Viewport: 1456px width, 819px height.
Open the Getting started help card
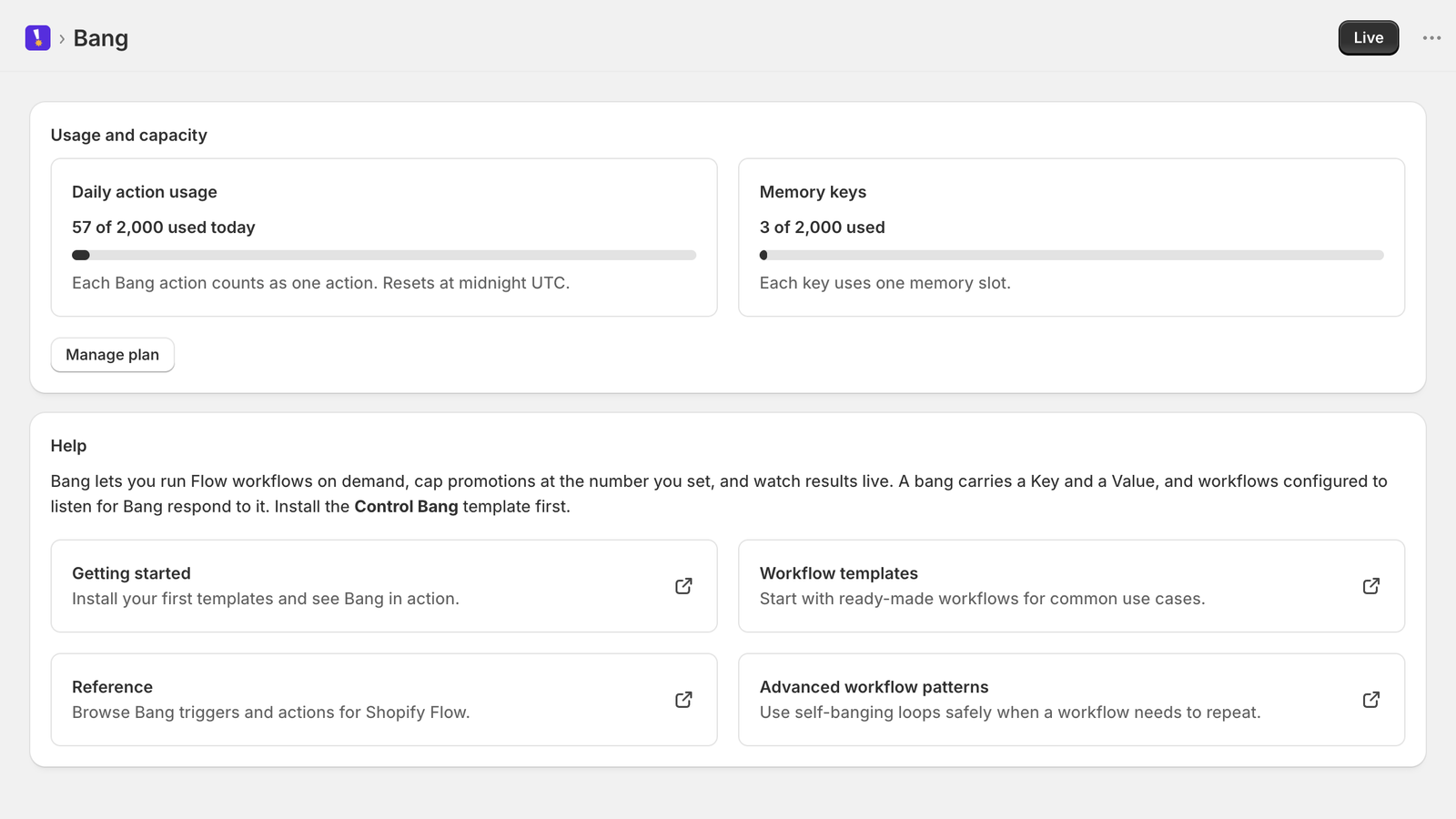pyautogui.click(x=384, y=586)
